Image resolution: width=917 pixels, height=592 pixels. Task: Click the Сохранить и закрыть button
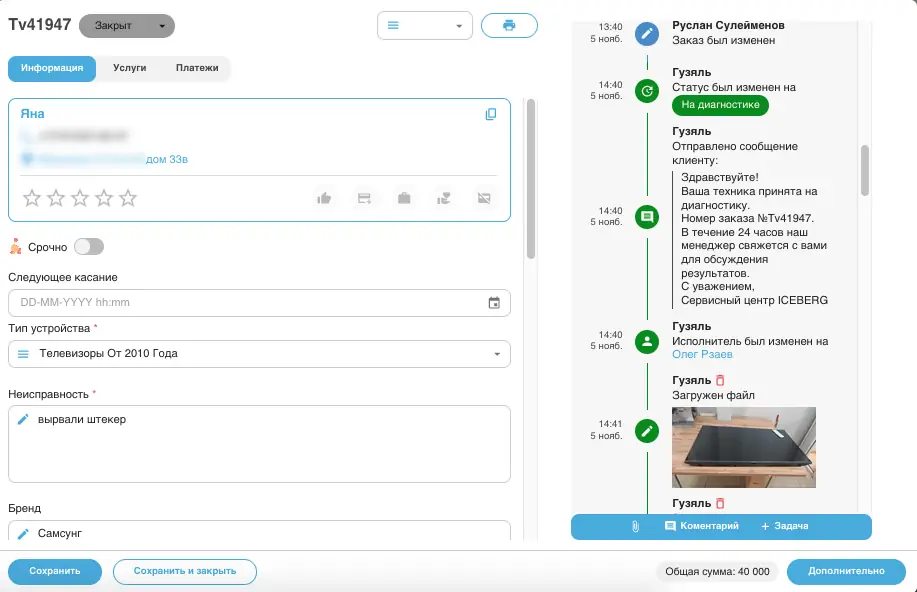click(185, 571)
